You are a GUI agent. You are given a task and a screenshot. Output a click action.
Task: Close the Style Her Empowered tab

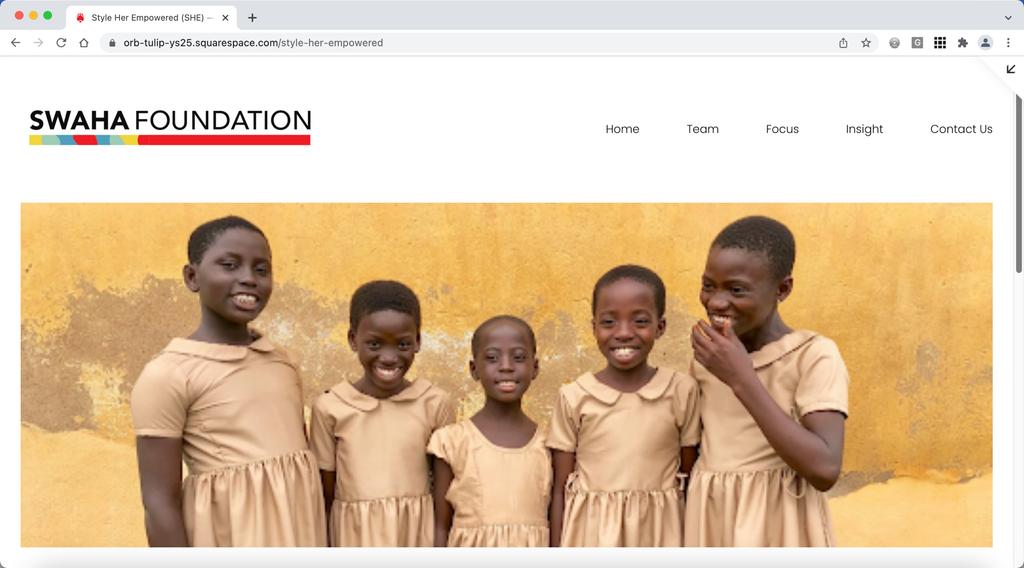[225, 18]
